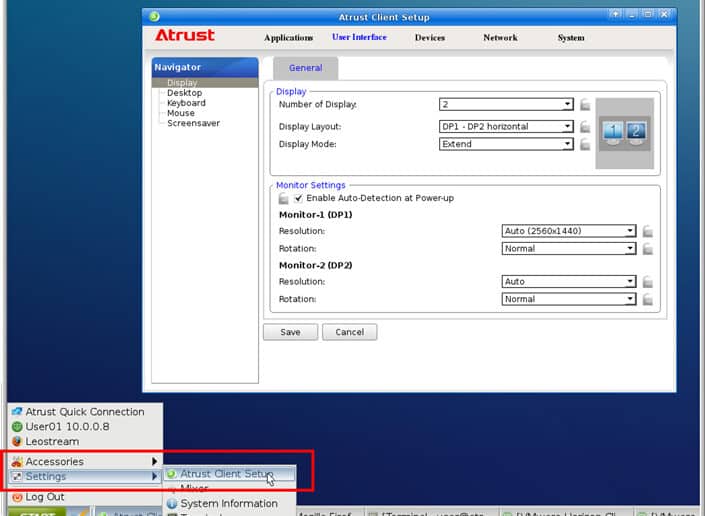Open System Information from the submenu
The width and height of the screenshot is (705, 516).
point(229,504)
